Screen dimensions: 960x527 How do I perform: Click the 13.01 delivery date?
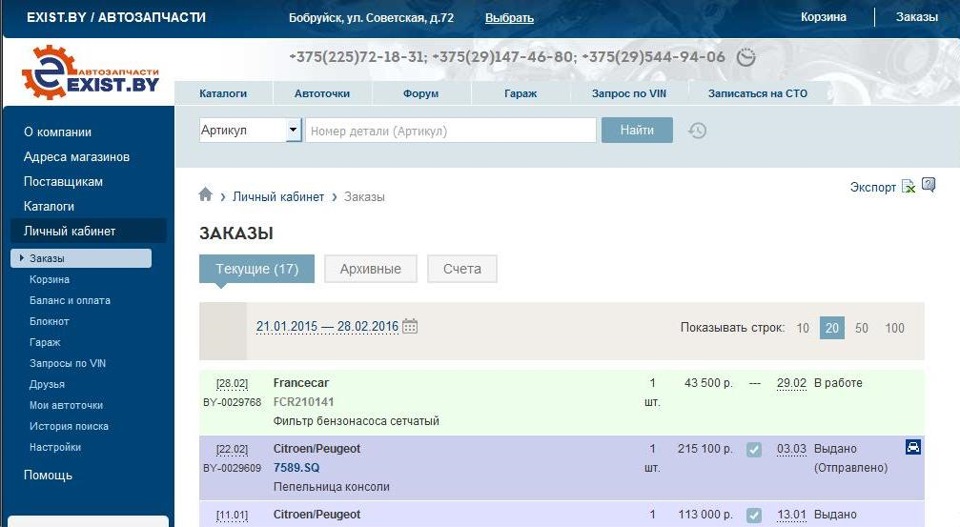click(792, 515)
